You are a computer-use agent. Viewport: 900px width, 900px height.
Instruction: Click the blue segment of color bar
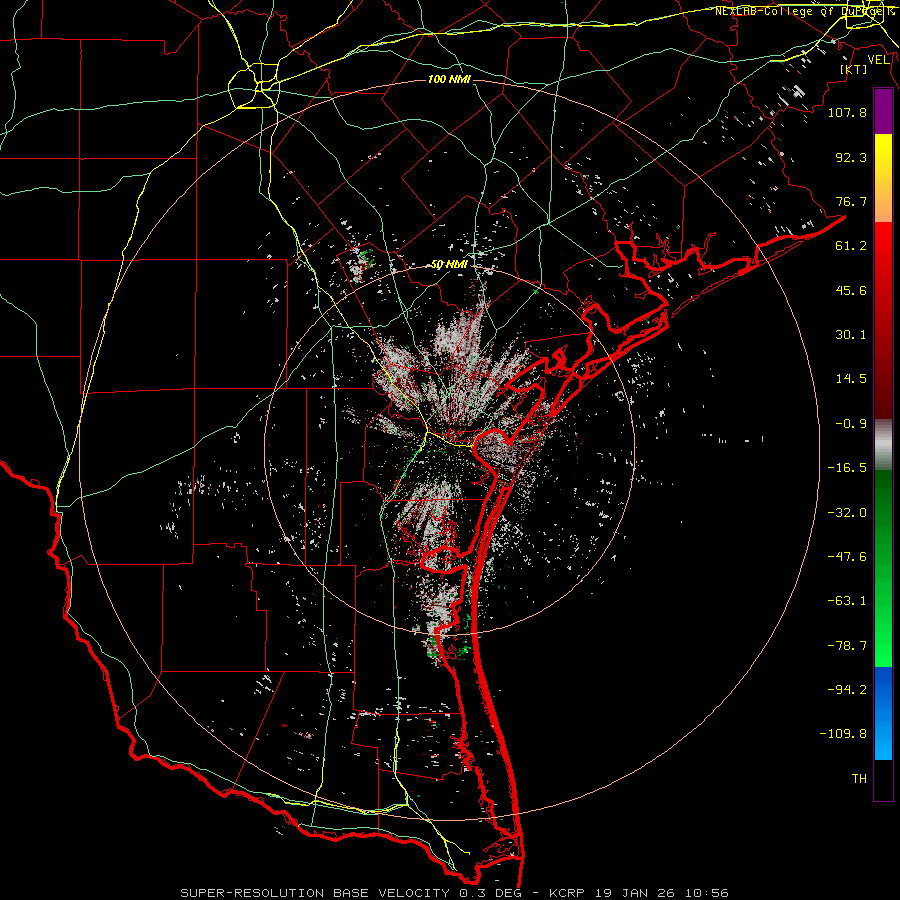click(x=883, y=713)
